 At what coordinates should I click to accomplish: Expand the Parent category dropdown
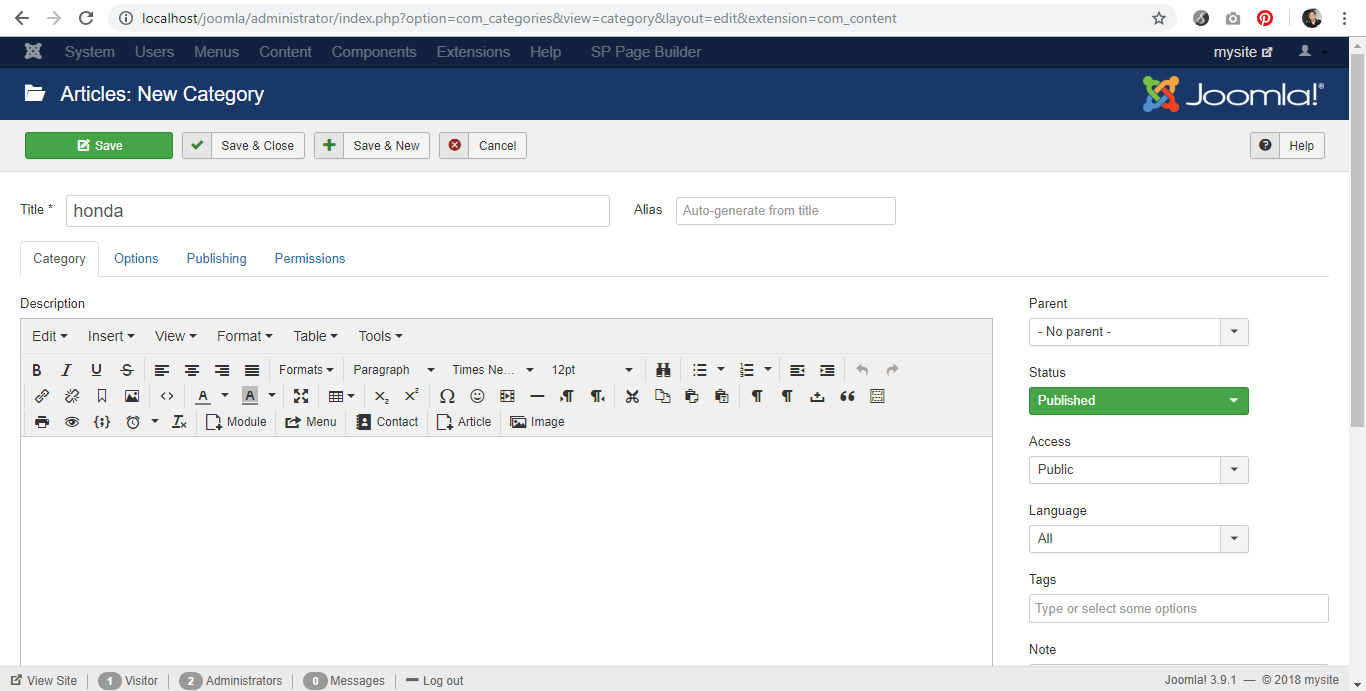point(1138,332)
